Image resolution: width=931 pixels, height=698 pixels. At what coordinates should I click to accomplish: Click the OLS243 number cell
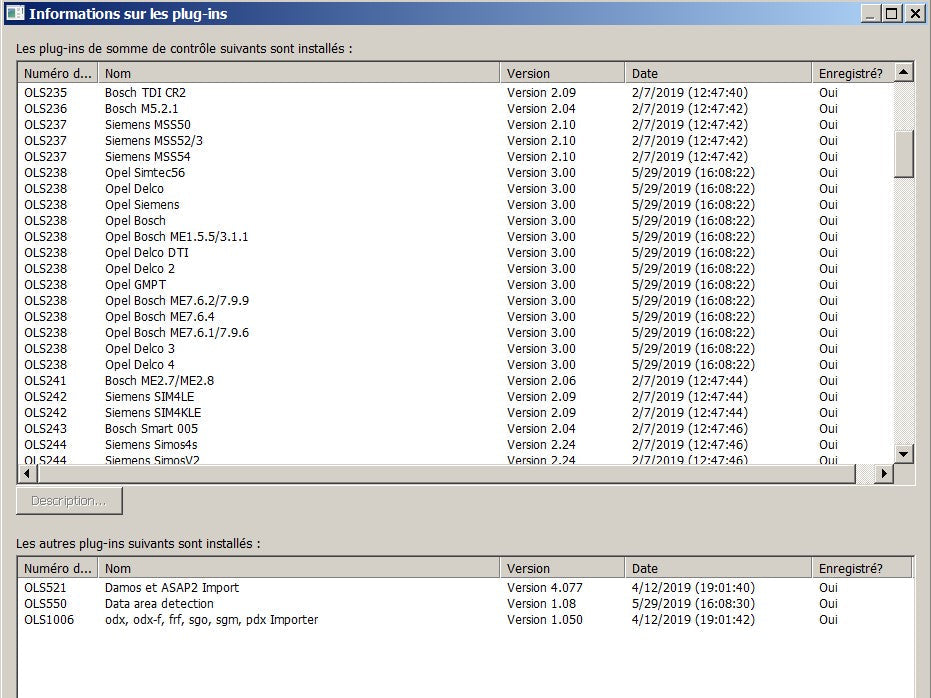[x=46, y=429]
